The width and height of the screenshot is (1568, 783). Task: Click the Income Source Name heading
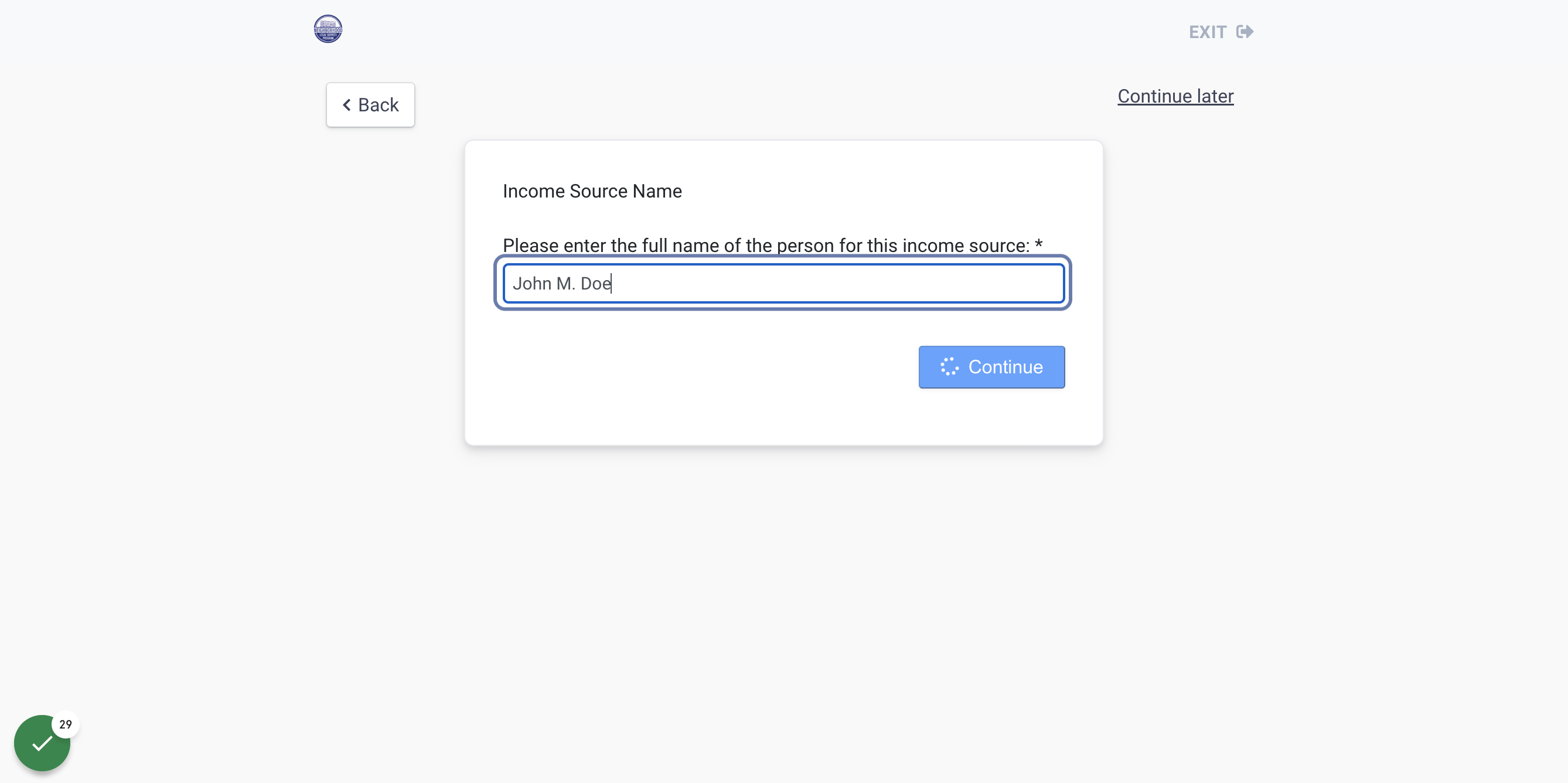point(592,191)
